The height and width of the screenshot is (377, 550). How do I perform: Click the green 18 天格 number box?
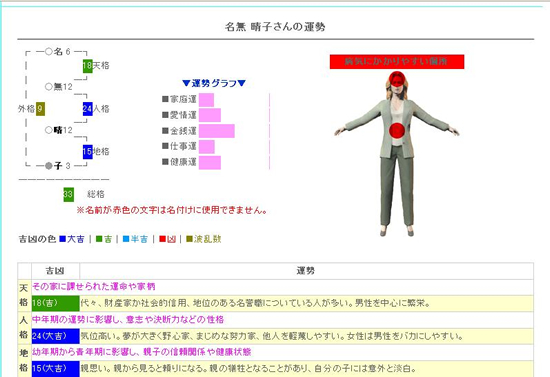coord(87,66)
